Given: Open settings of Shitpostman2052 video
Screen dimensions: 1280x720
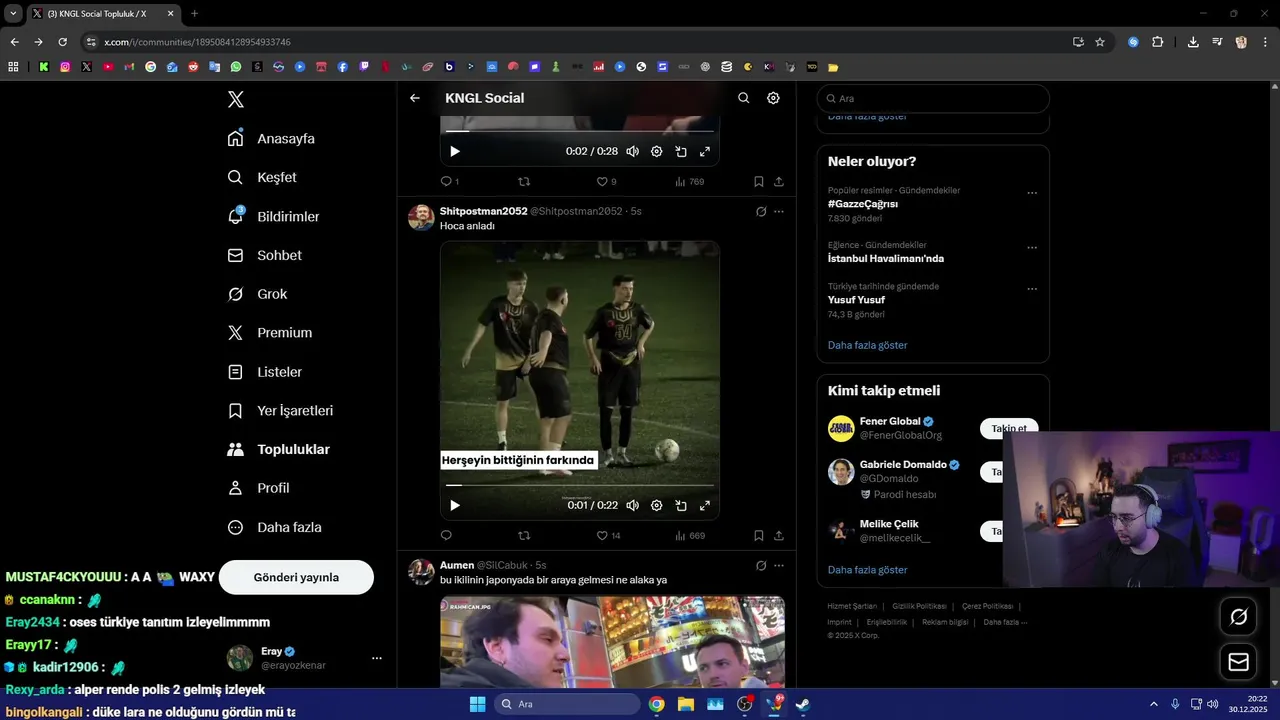Looking at the screenshot, I should 656,505.
